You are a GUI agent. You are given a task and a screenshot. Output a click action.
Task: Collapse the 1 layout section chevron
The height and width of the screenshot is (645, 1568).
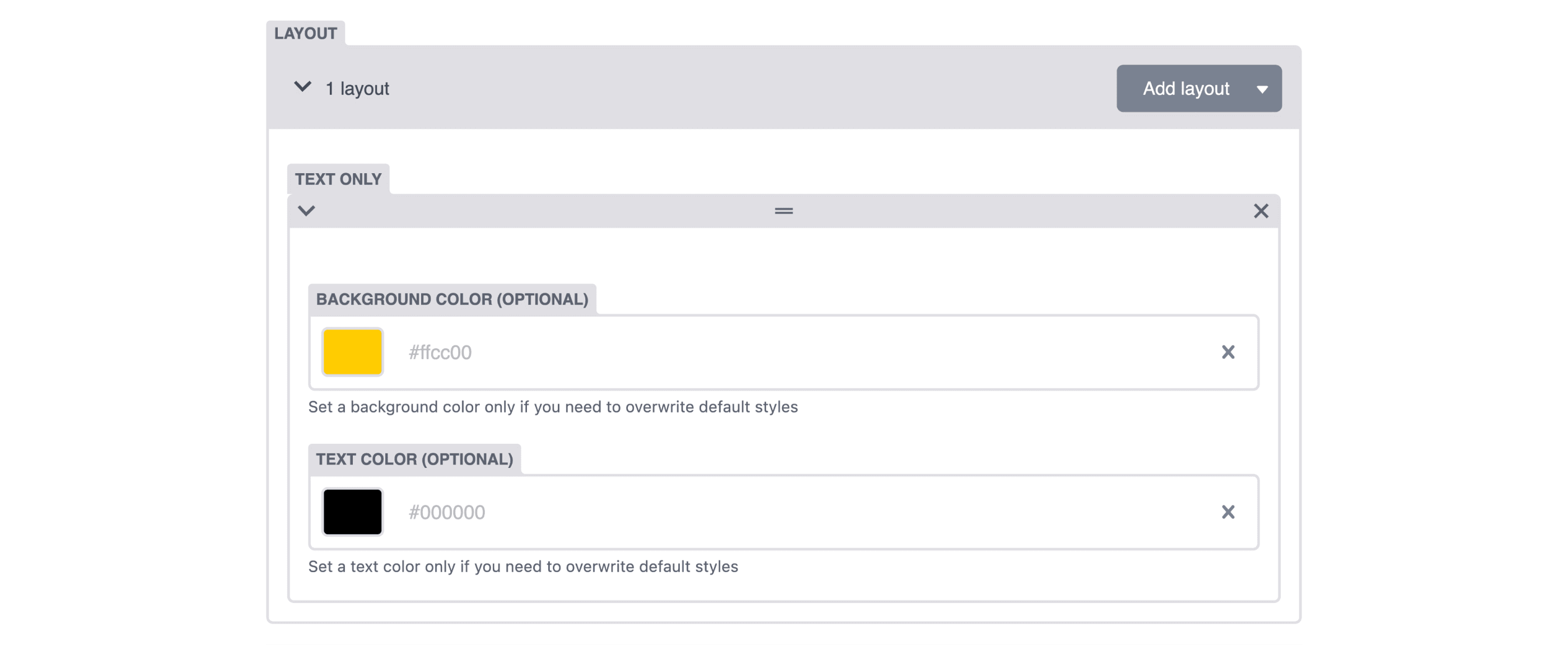coord(302,87)
